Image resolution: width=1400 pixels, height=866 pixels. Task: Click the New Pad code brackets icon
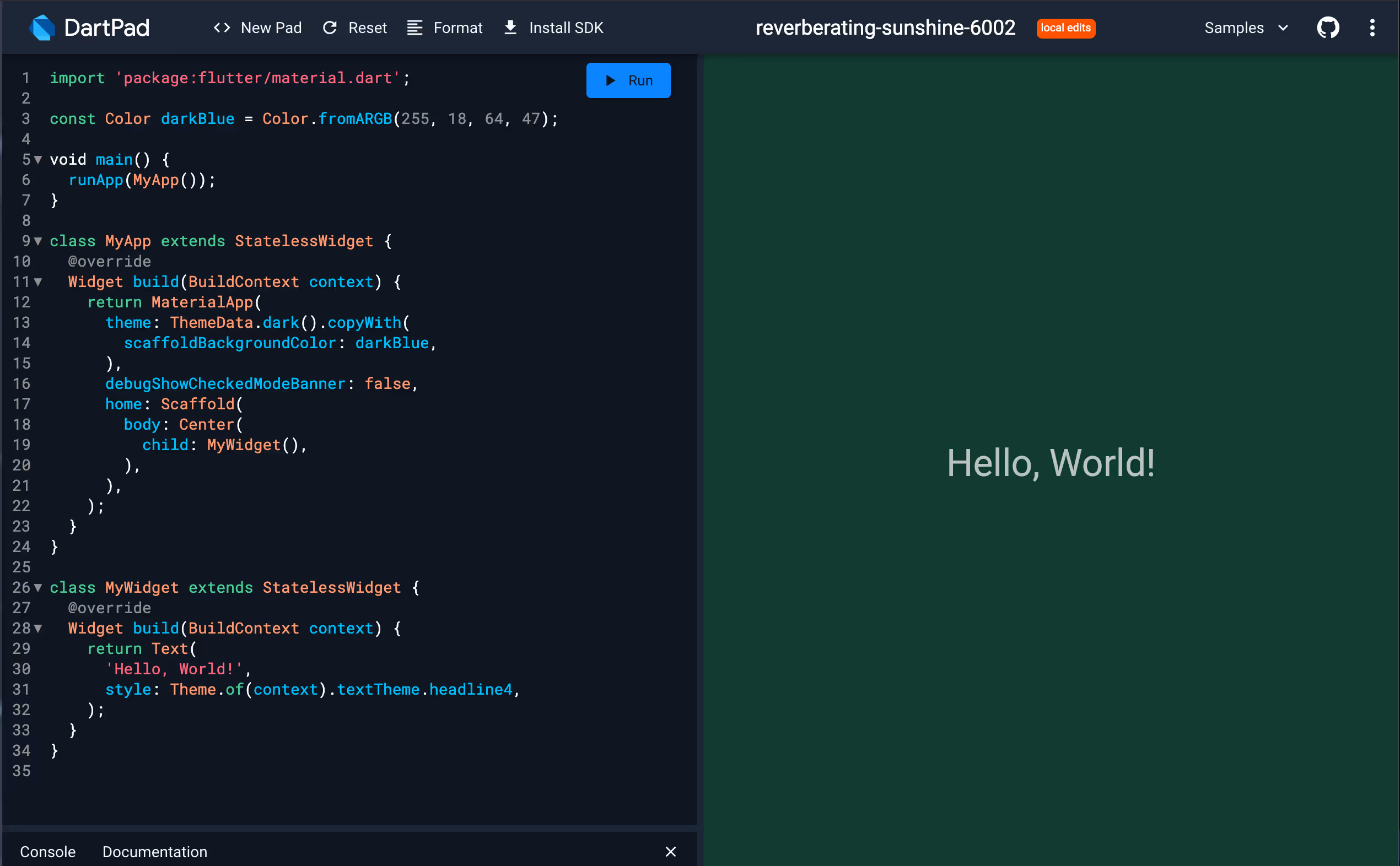pos(222,28)
